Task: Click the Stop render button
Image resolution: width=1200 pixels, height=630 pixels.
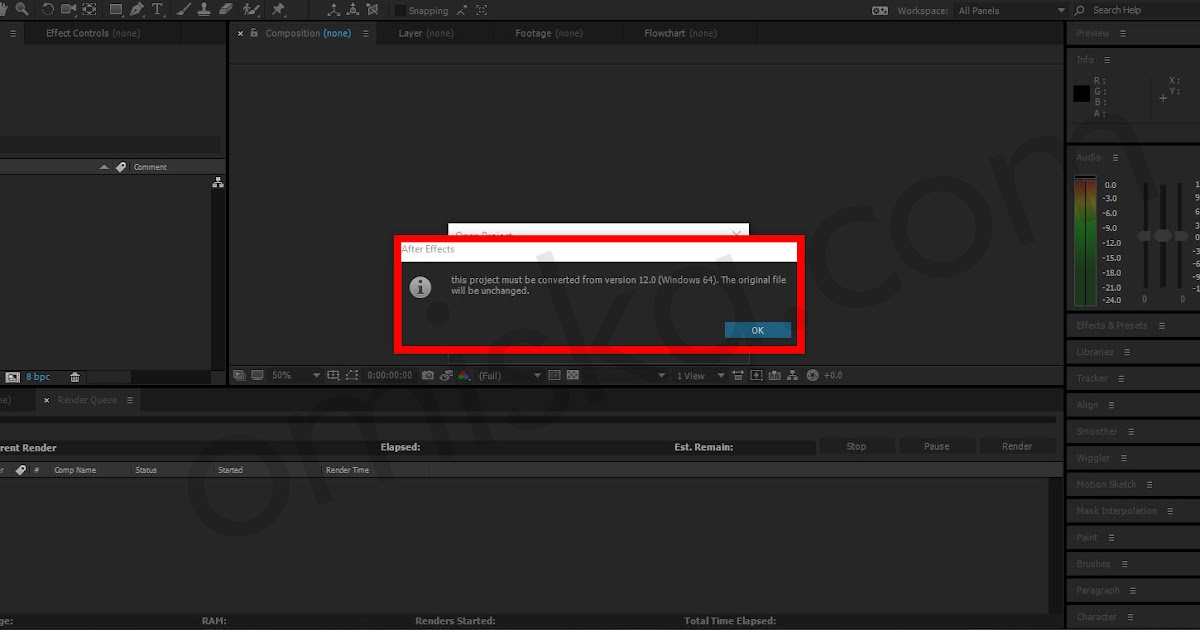Action: coord(856,446)
